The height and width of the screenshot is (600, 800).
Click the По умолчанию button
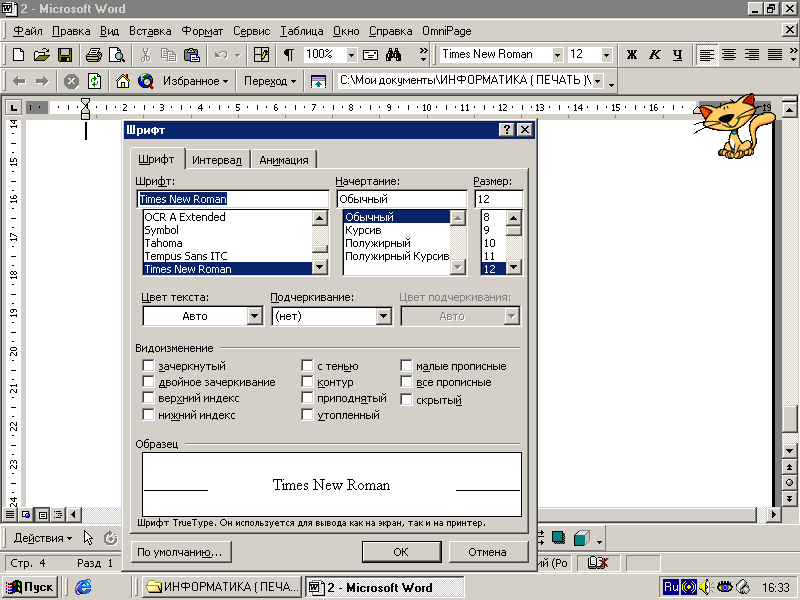(180, 552)
